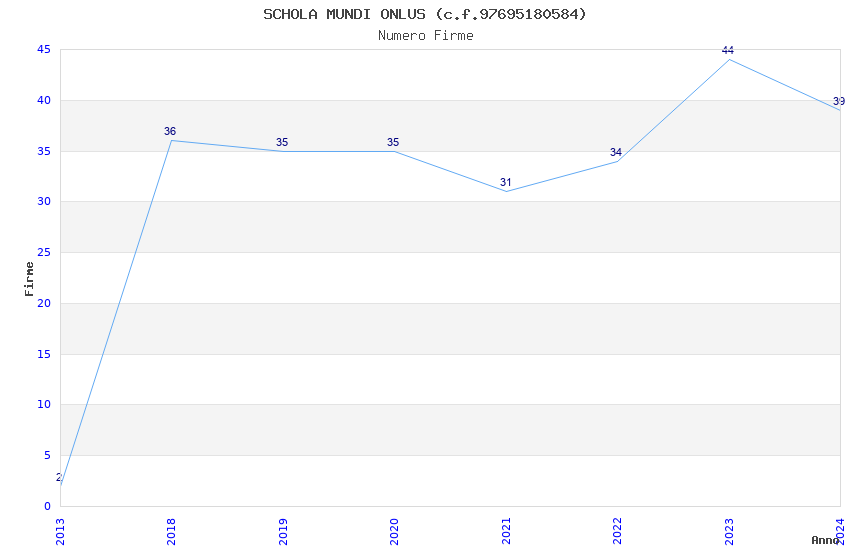Click the data value 31 above 2021

point(505,182)
